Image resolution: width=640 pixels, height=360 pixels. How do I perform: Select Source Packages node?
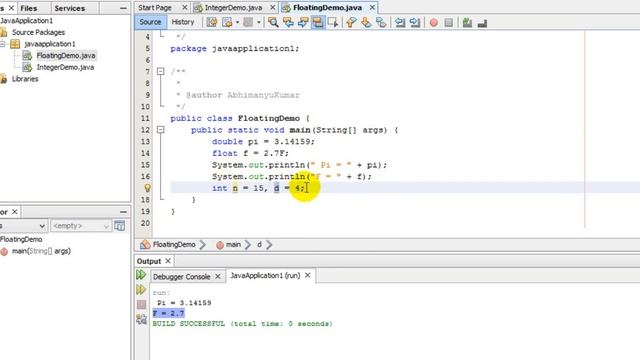pos(38,32)
